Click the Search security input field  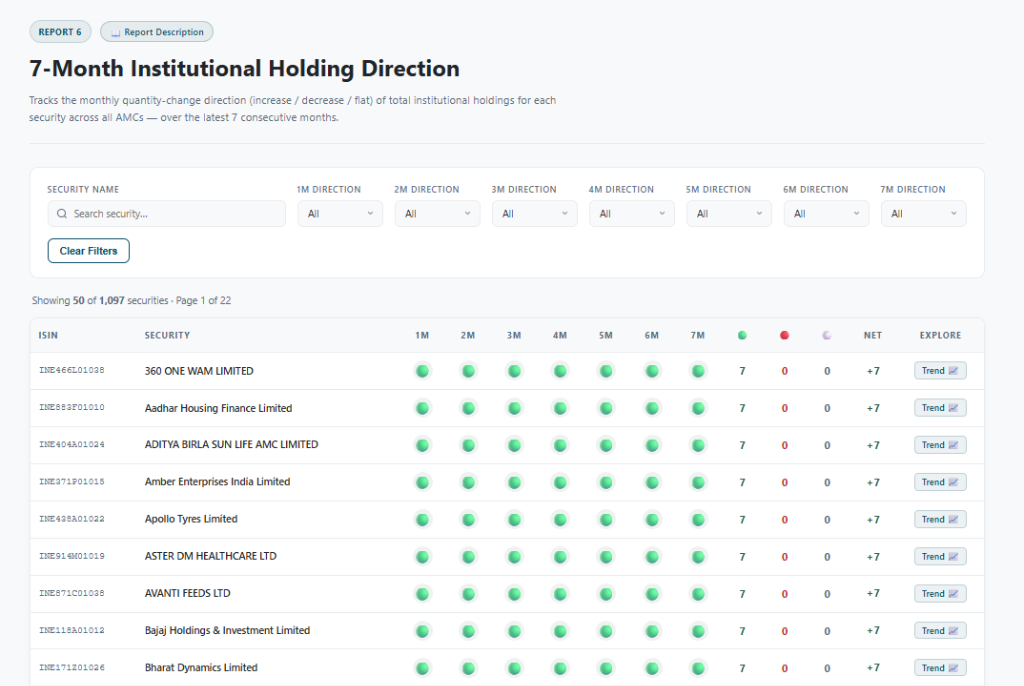pyautogui.click(x=167, y=214)
